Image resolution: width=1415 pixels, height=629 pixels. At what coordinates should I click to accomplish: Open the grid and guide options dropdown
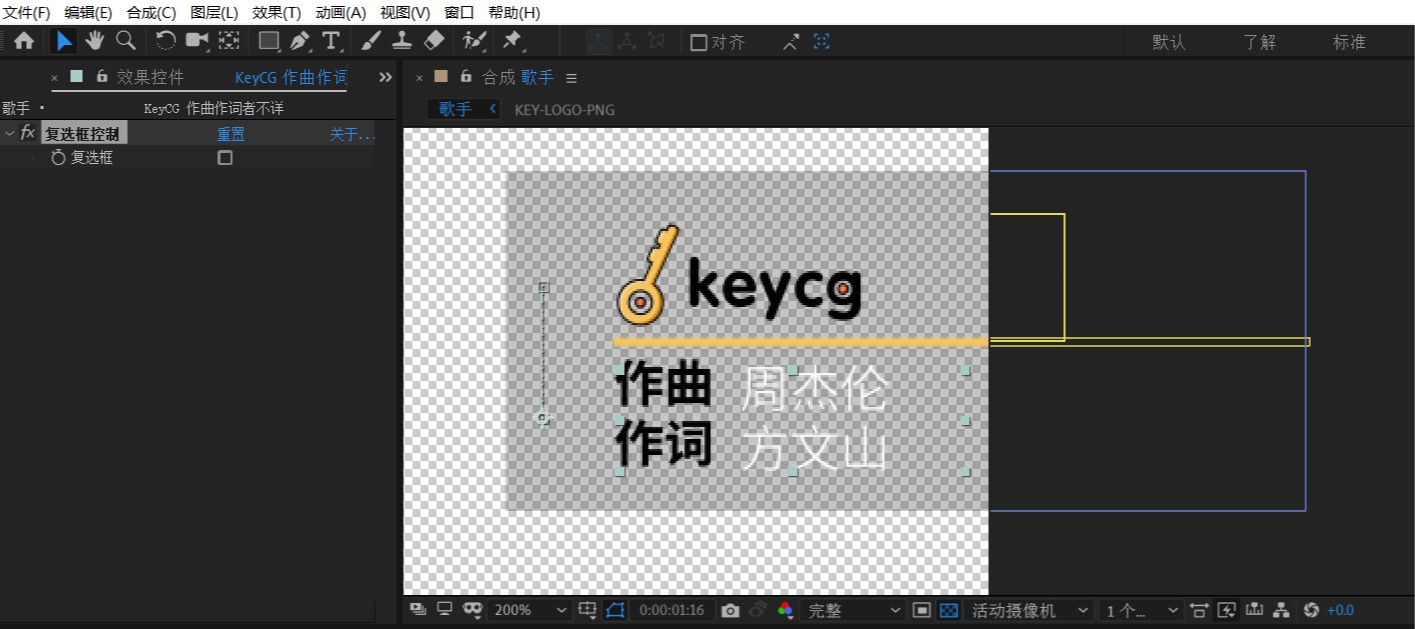588,610
